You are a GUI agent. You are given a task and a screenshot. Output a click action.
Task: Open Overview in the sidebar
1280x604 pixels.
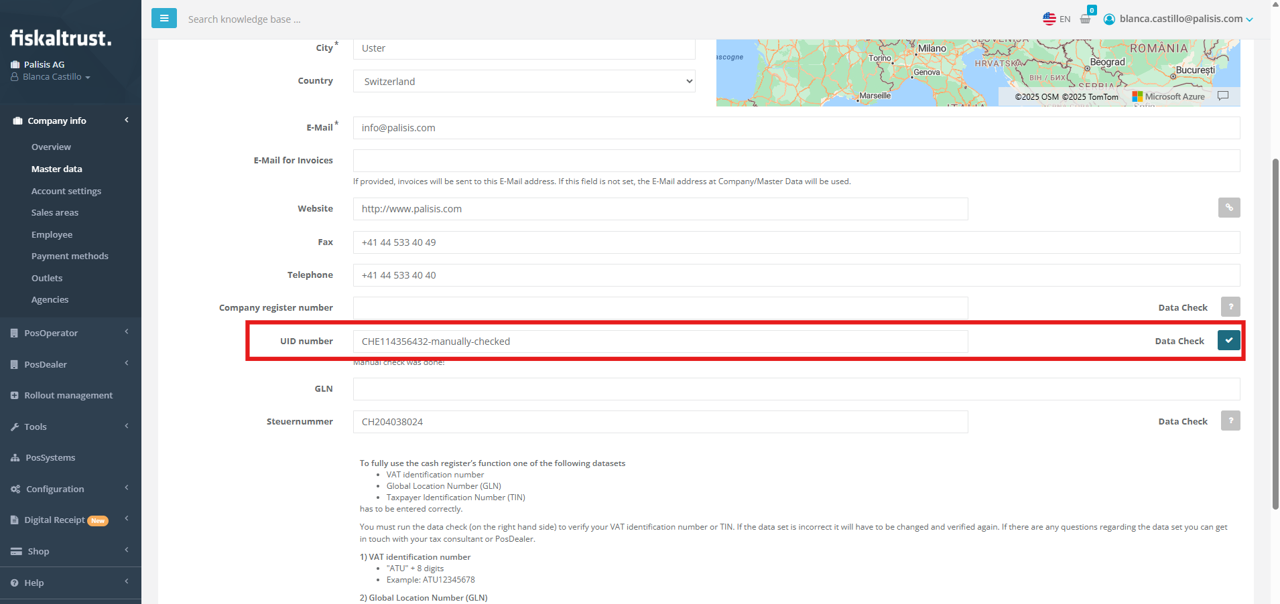coord(51,147)
